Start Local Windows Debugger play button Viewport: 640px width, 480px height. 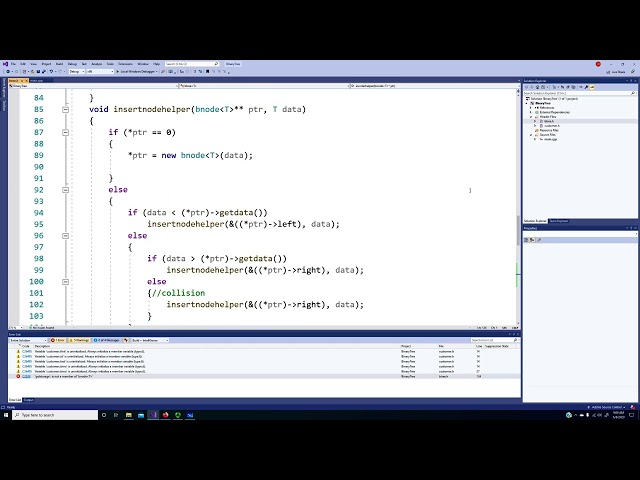click(118, 71)
